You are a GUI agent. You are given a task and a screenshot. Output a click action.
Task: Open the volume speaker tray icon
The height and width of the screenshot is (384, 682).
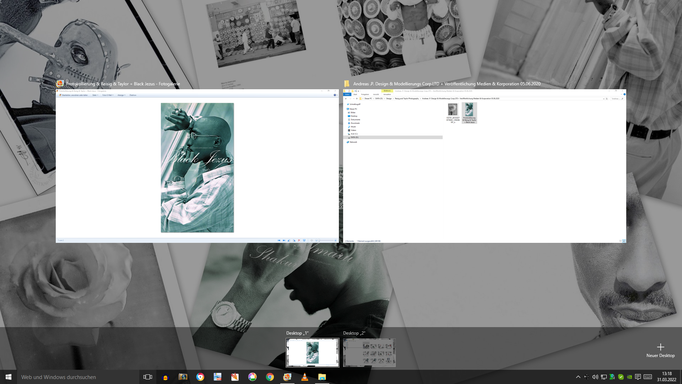click(595, 377)
